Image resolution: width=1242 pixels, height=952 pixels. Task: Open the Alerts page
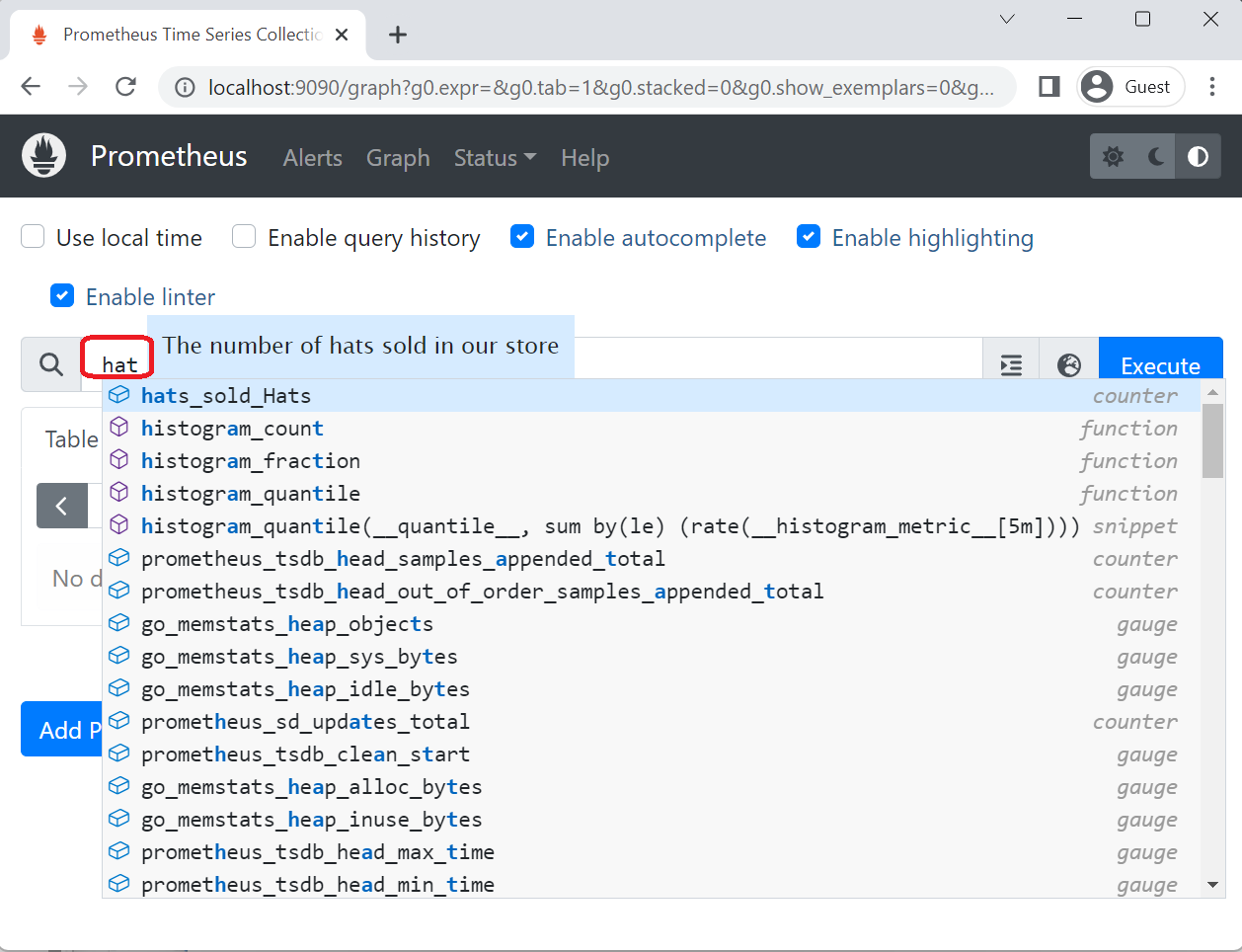pyautogui.click(x=313, y=158)
